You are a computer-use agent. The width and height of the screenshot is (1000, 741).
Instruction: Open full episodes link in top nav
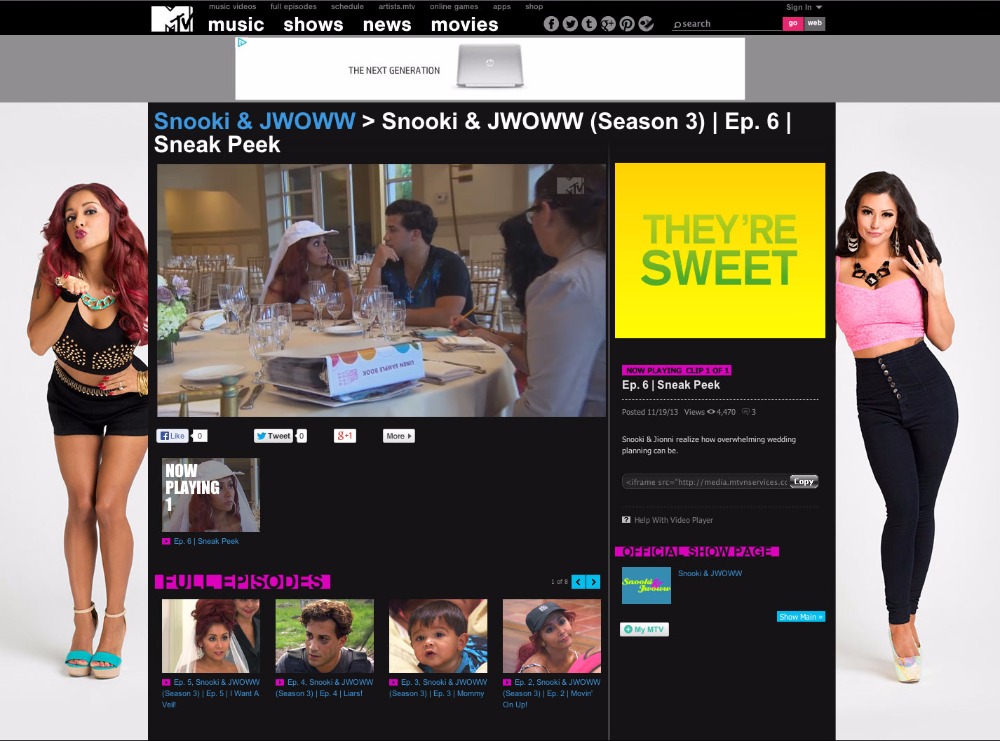(x=293, y=6)
